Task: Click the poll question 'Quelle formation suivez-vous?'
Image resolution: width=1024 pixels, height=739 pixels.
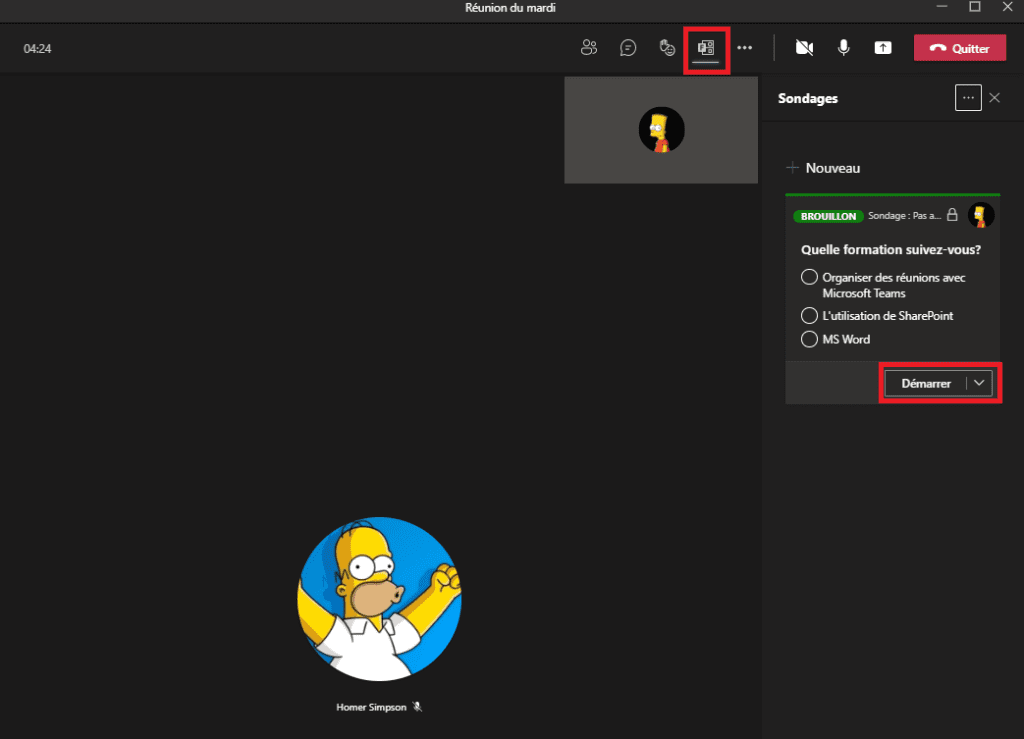Action: (891, 249)
